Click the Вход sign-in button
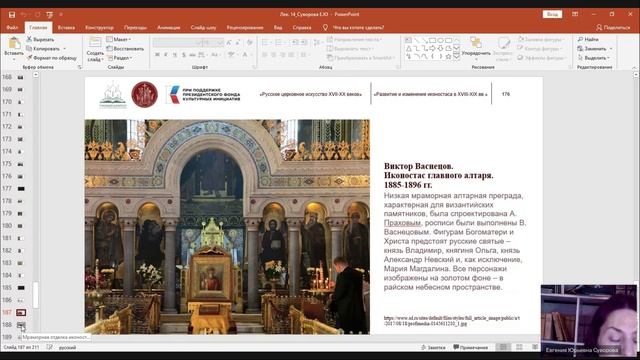The height and width of the screenshot is (360, 640). tap(552, 14)
